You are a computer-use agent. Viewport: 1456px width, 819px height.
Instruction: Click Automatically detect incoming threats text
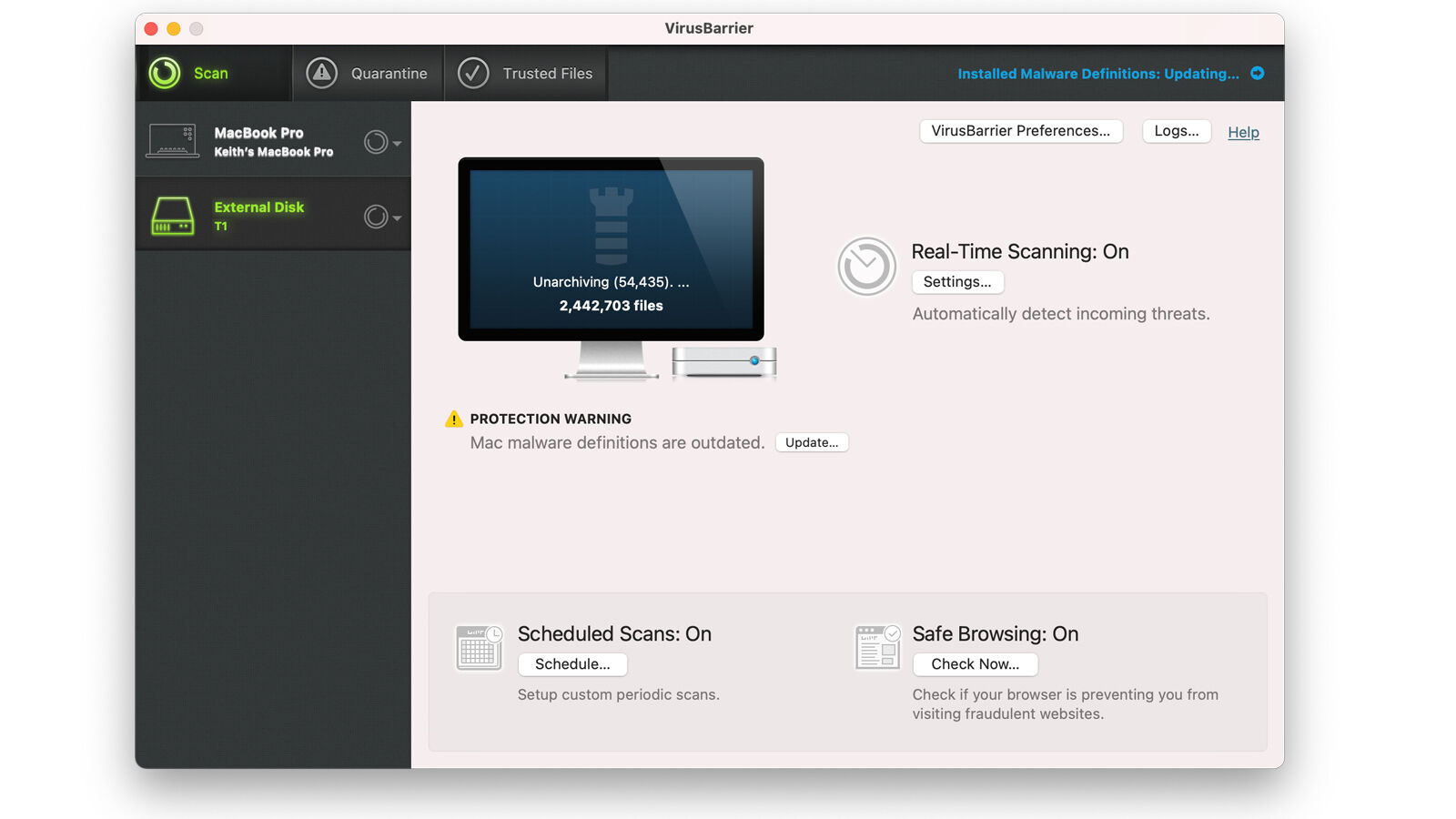pos(1061,314)
